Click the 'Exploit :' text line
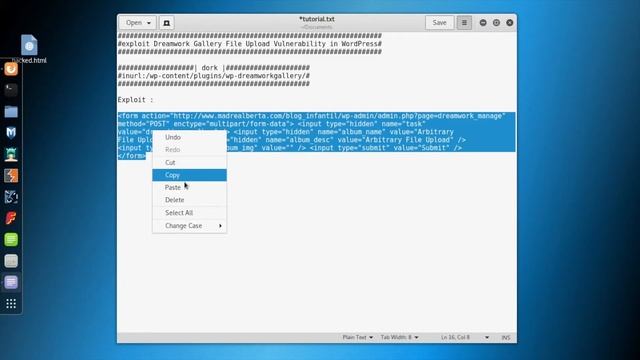The image size is (640, 360). [136, 100]
